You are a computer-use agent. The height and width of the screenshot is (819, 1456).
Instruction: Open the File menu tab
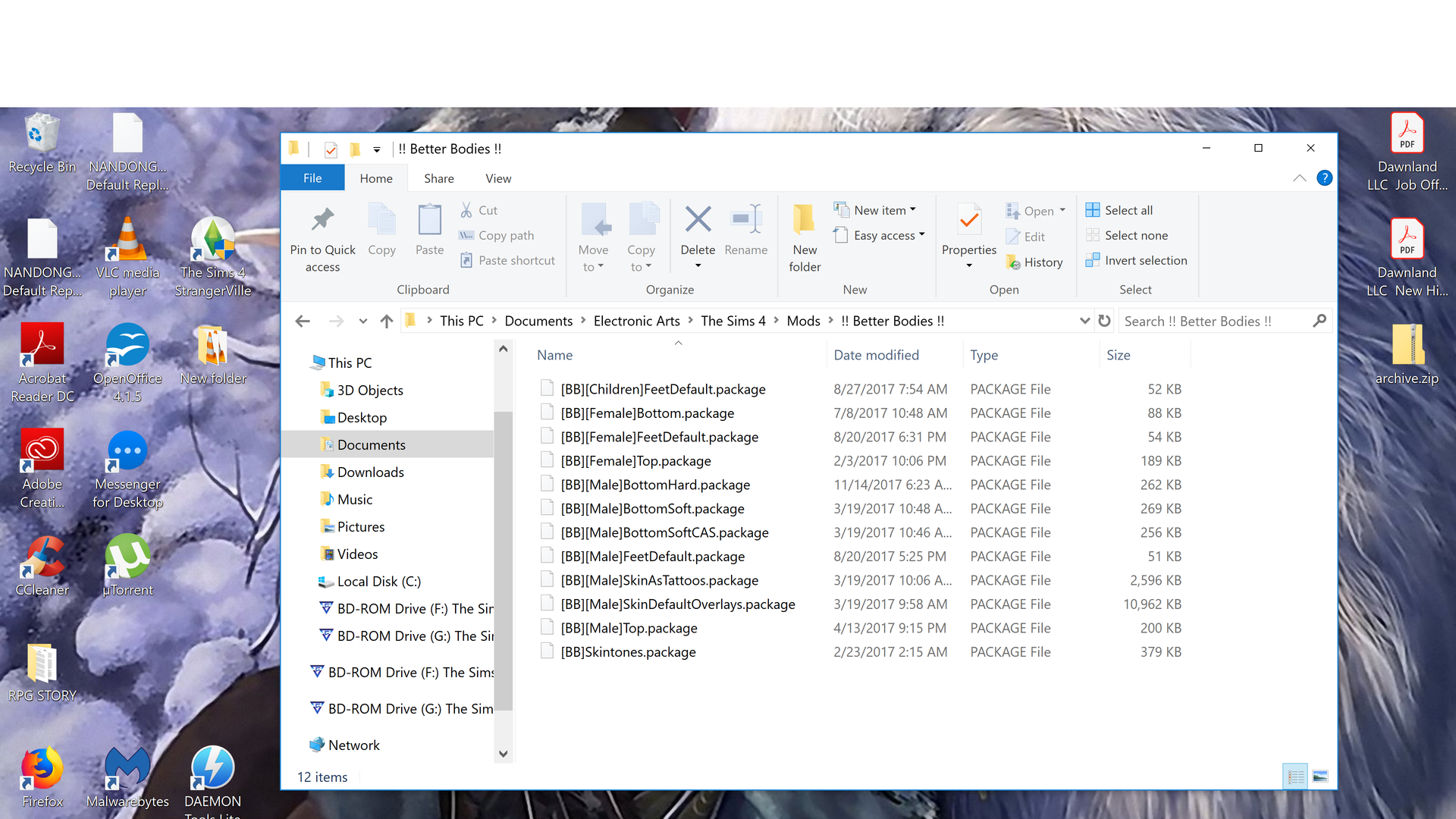pyautogui.click(x=312, y=178)
